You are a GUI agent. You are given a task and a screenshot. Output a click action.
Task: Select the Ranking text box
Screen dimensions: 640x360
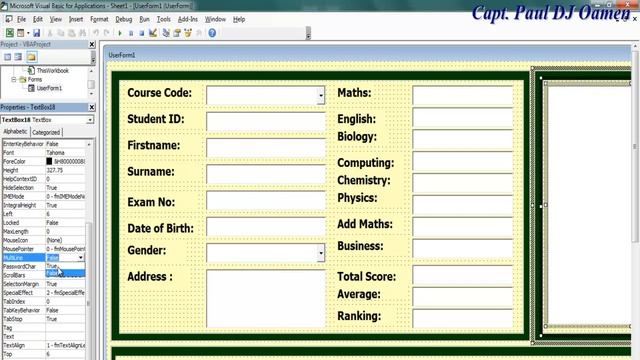pyautogui.click(x=462, y=318)
